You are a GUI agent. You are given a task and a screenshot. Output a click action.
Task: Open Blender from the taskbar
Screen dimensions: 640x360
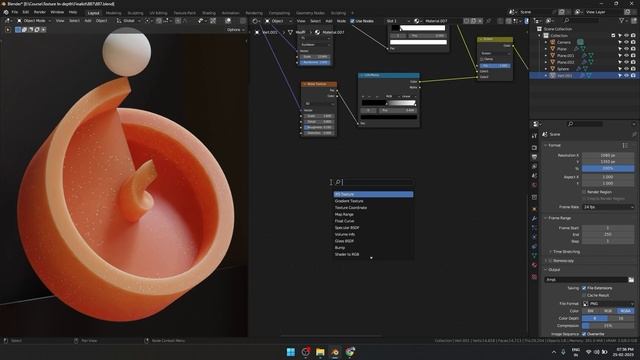335,352
